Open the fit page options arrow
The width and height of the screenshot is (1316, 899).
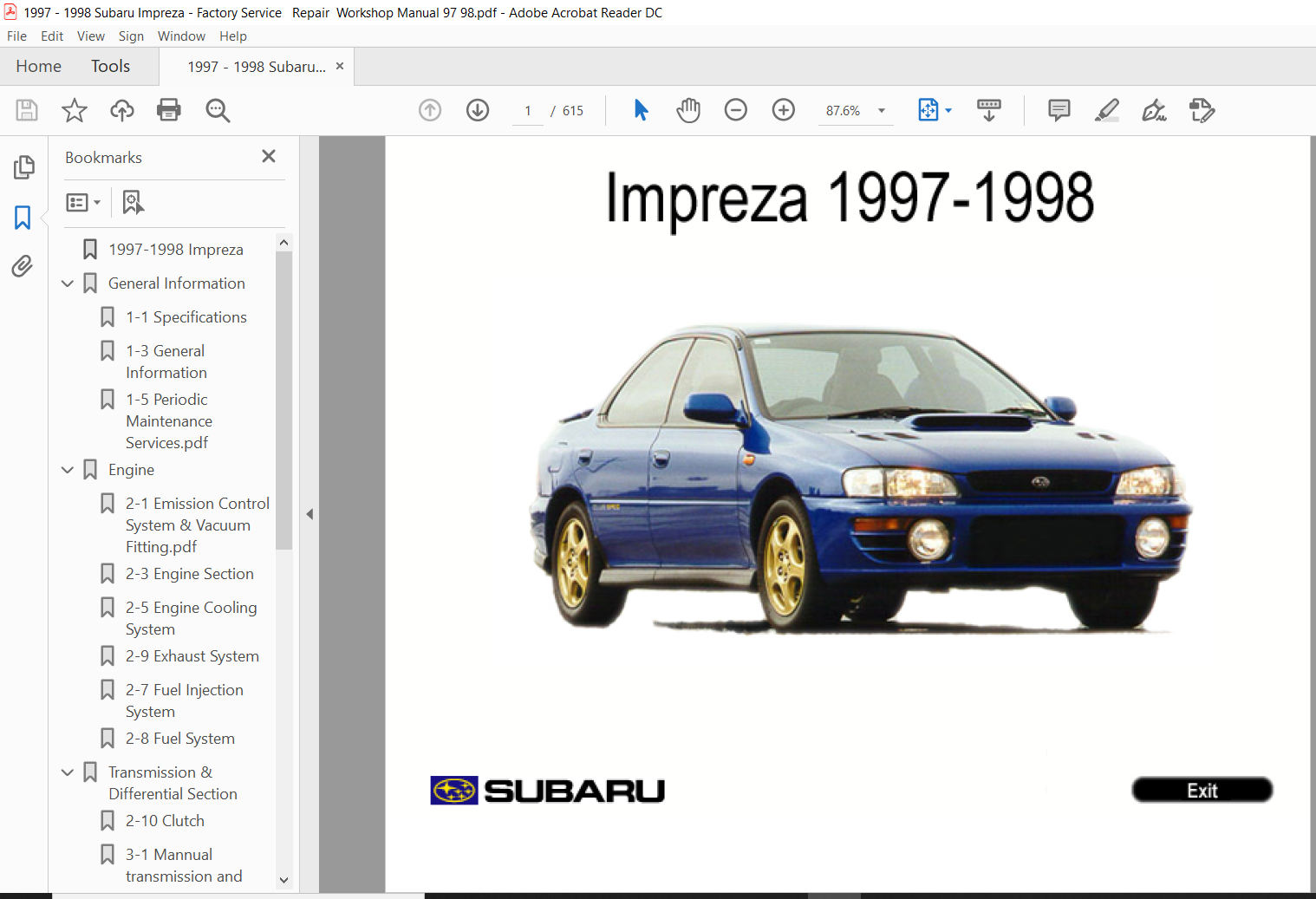(948, 110)
